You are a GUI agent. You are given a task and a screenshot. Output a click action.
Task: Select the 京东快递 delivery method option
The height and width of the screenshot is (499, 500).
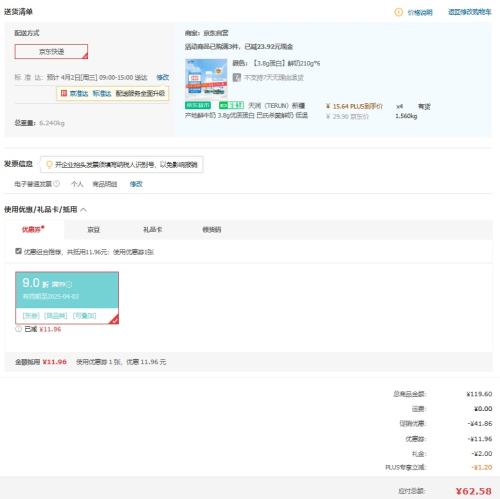point(51,52)
